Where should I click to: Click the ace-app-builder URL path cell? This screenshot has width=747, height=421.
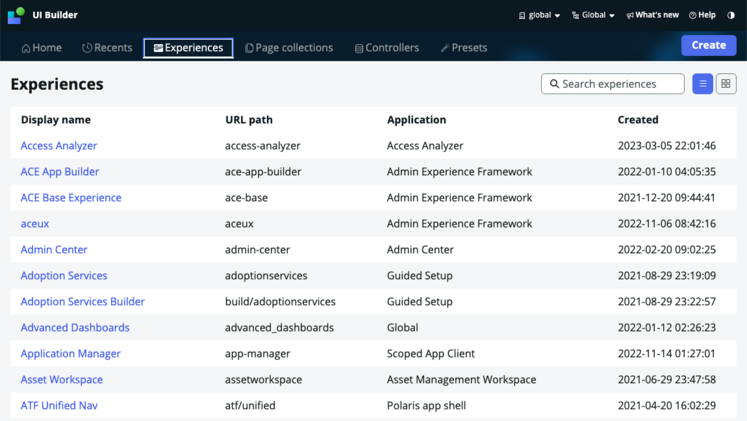263,171
